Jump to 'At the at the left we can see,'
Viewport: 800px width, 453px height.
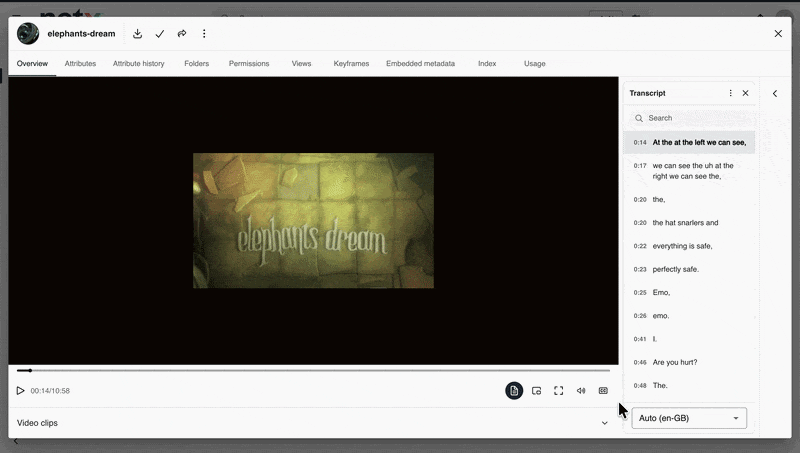(x=689, y=142)
